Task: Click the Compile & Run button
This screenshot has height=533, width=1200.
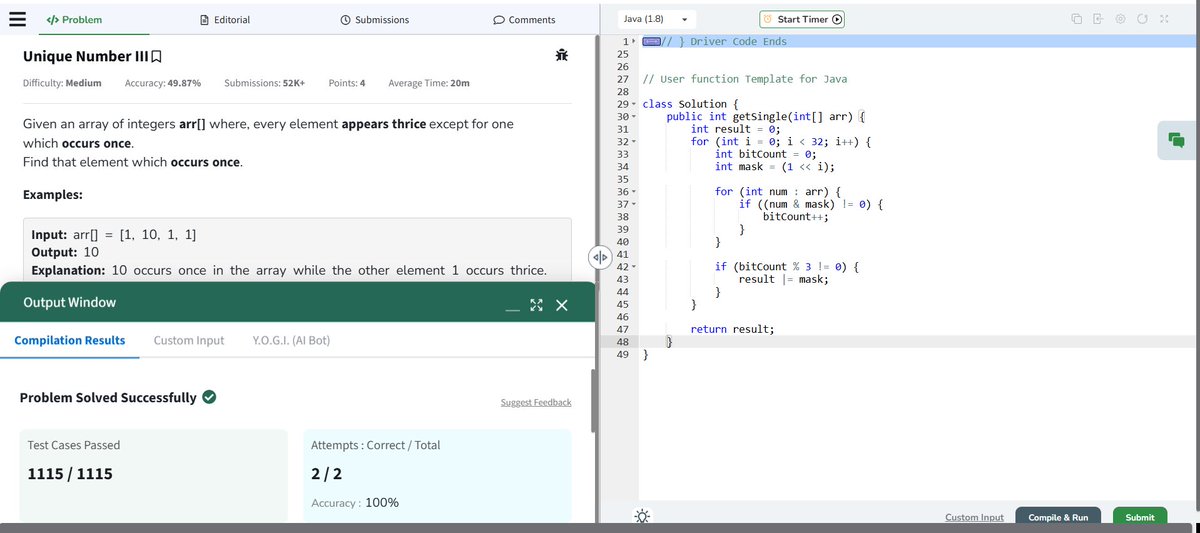Action: click(1059, 517)
